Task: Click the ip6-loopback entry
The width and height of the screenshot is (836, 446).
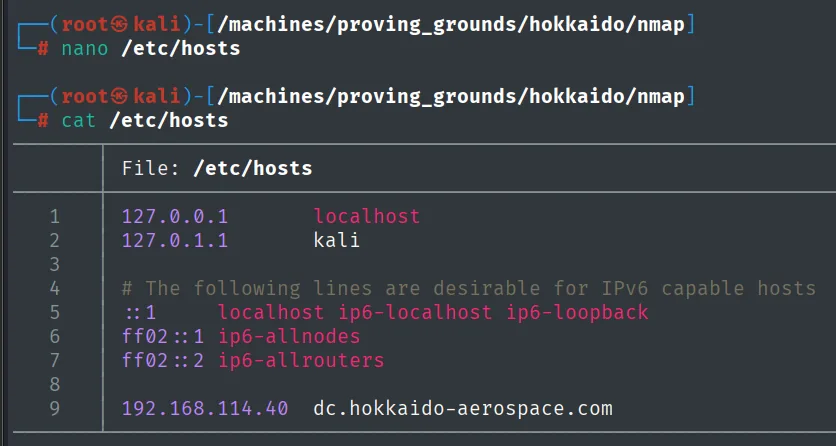Action: [577, 312]
